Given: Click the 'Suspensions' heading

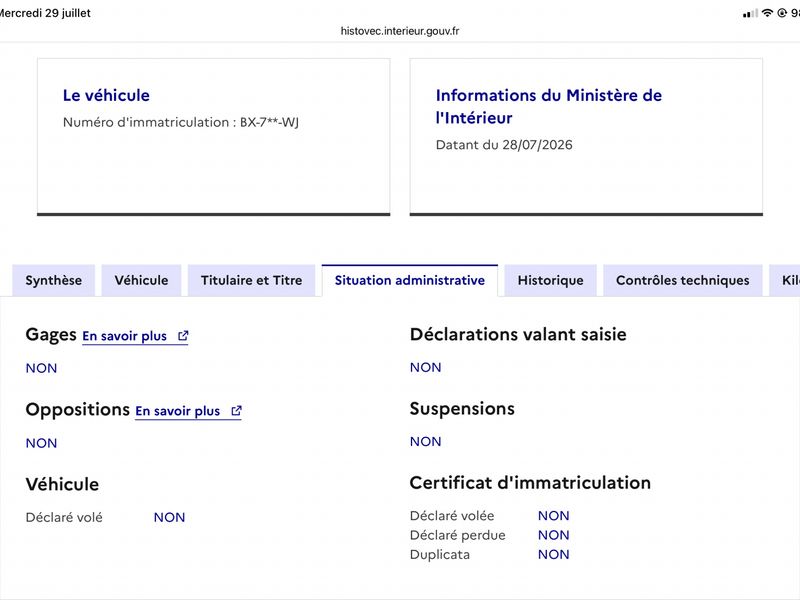Looking at the screenshot, I should (x=462, y=409).
